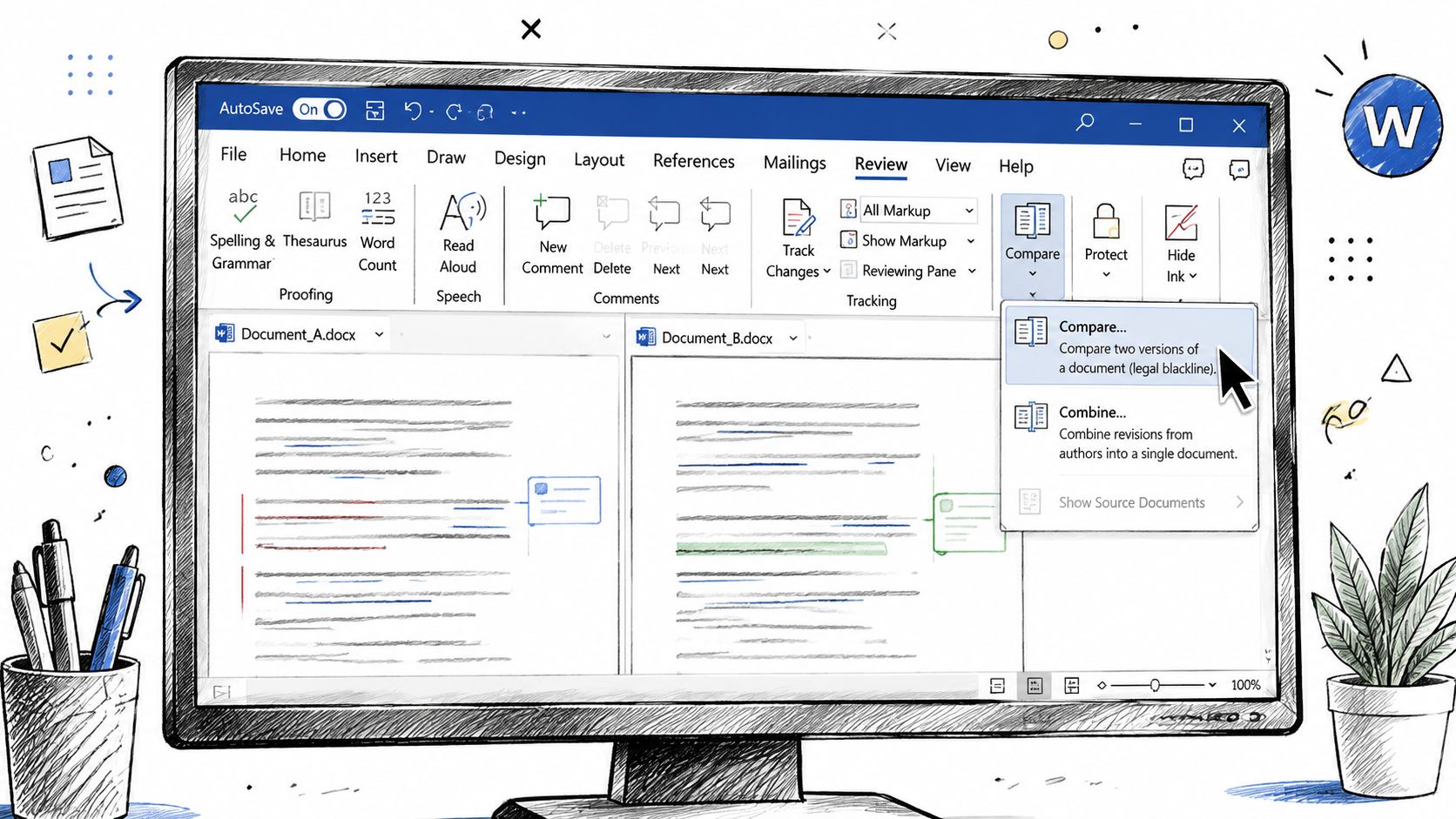The height and width of the screenshot is (819, 1456).
Task: Click the zoom in plus button
Action: coord(1211,685)
